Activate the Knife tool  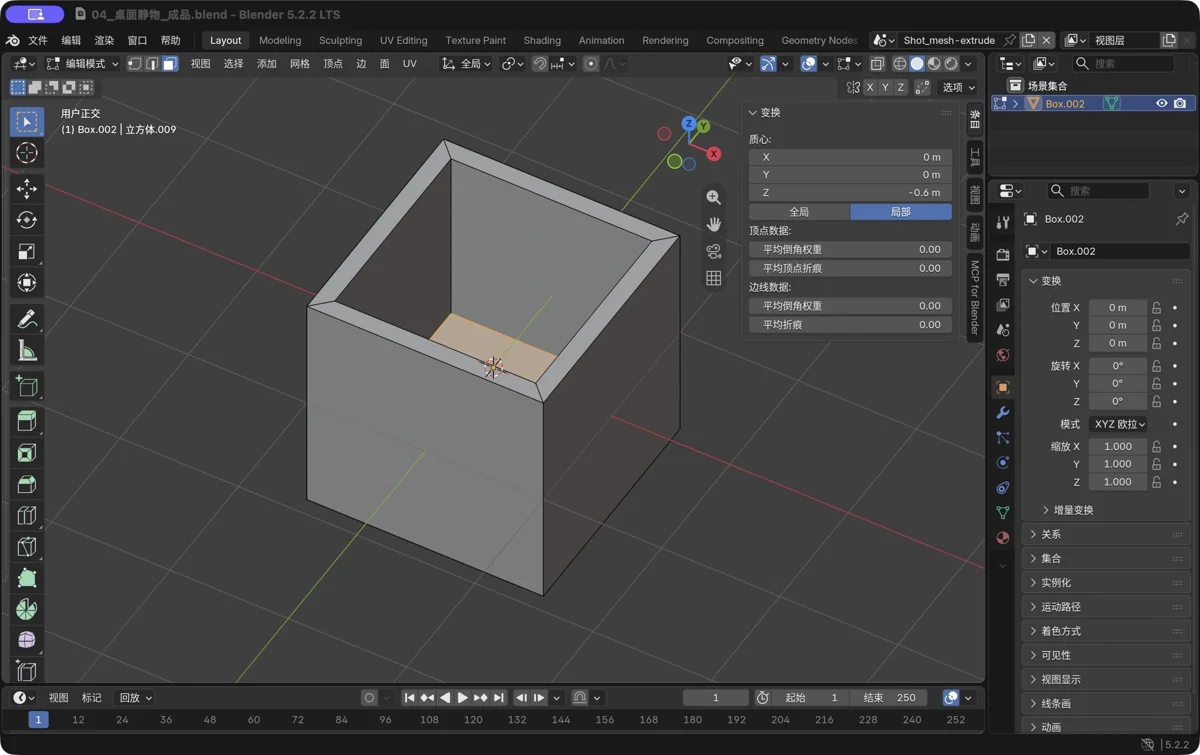click(27, 547)
